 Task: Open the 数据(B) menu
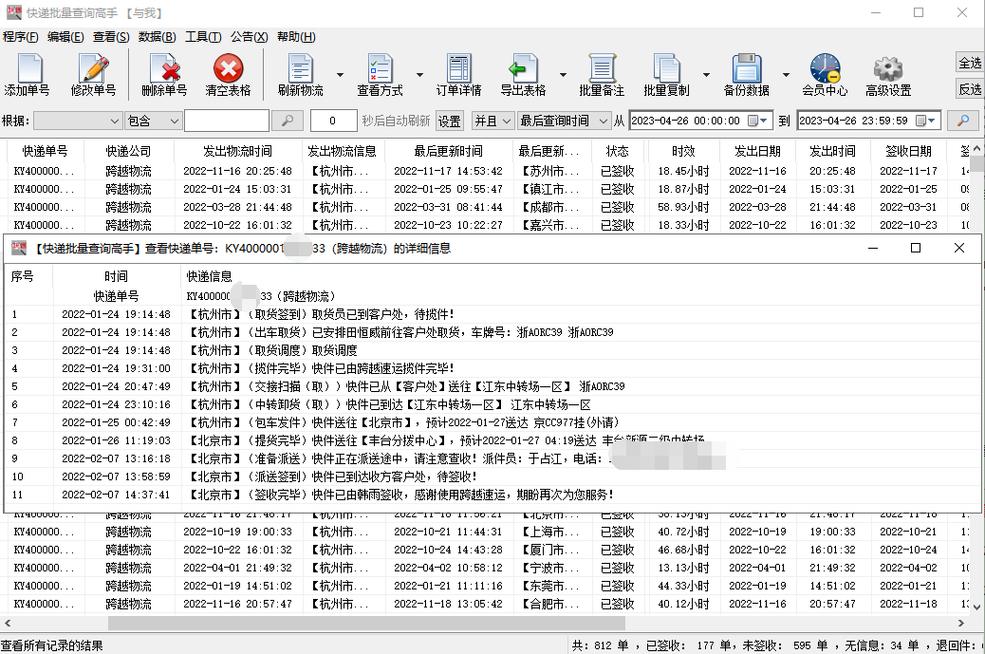tap(155, 36)
